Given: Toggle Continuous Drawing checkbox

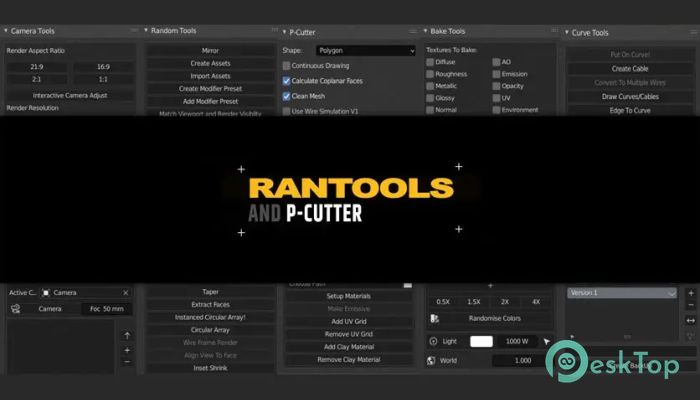Looking at the screenshot, I should click(287, 66).
